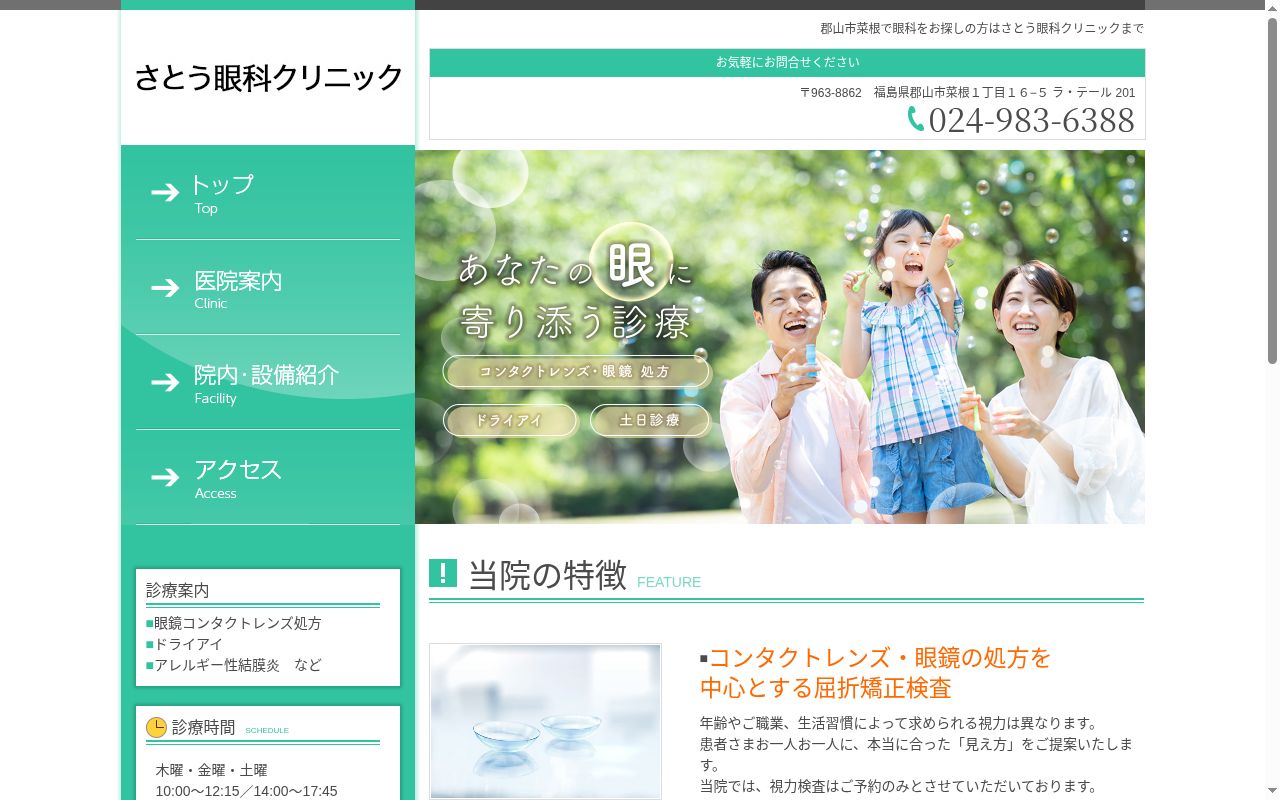1280x800 pixels.
Task: Open the 医院案内 Clinic menu item
Action: click(x=268, y=288)
